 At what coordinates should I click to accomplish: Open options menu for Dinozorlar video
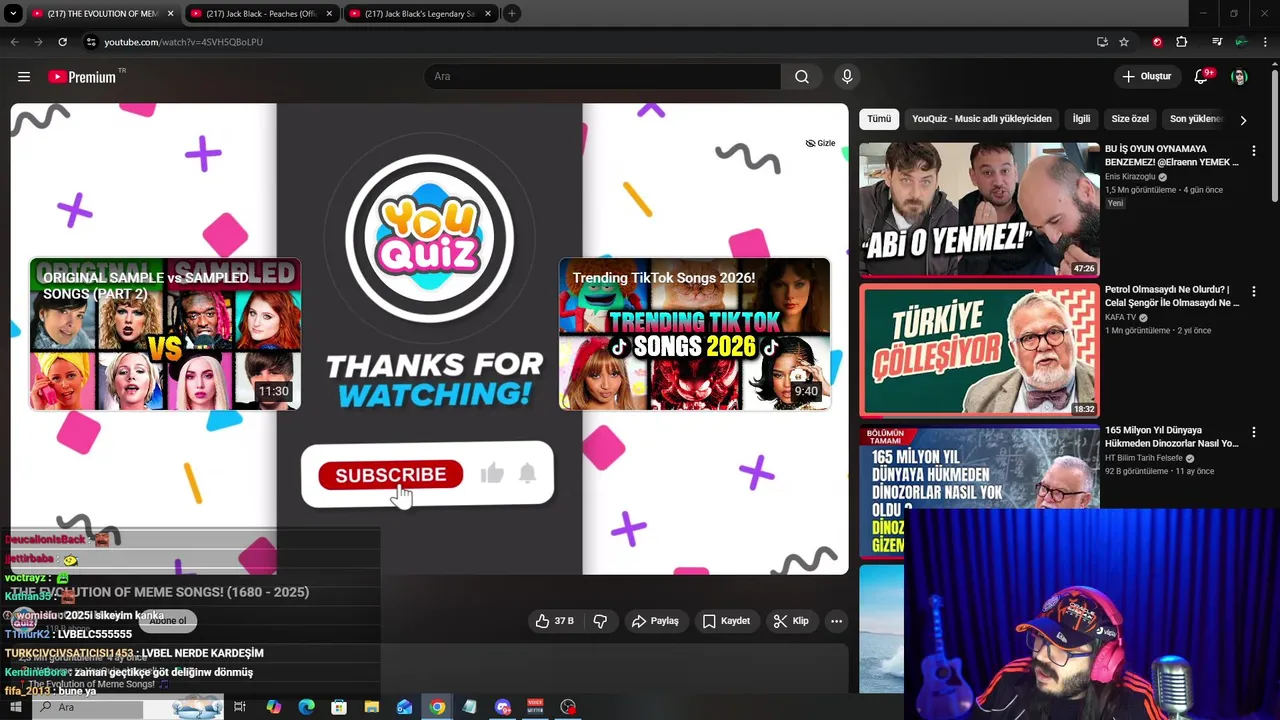point(1253,433)
